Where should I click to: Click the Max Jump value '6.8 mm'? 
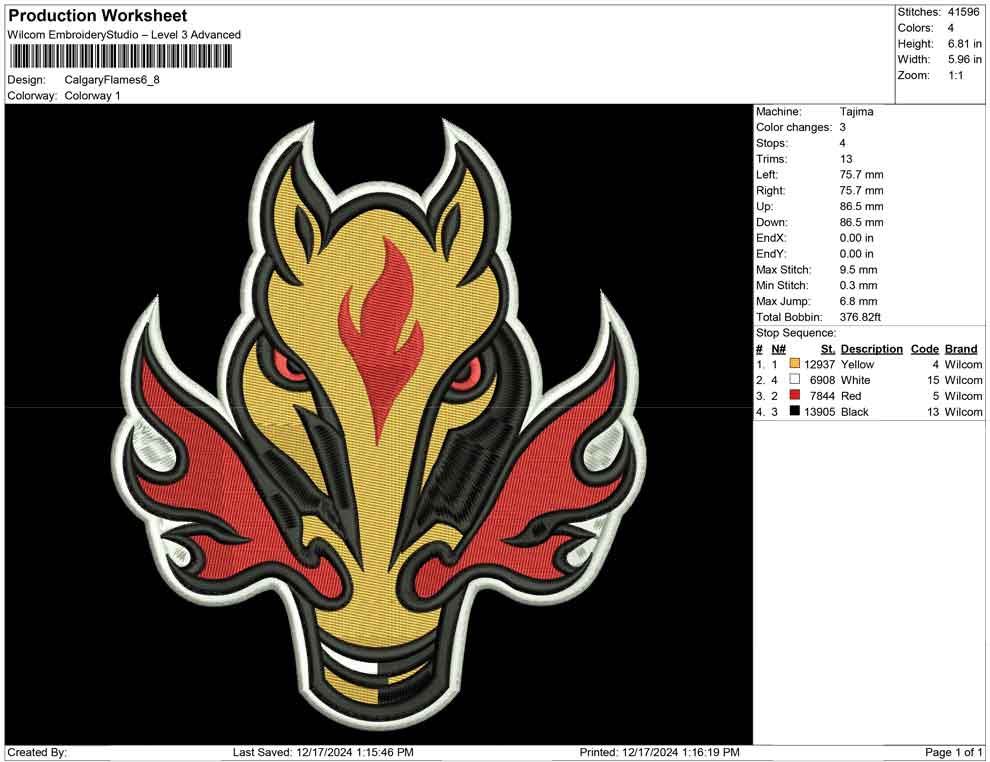(x=858, y=301)
